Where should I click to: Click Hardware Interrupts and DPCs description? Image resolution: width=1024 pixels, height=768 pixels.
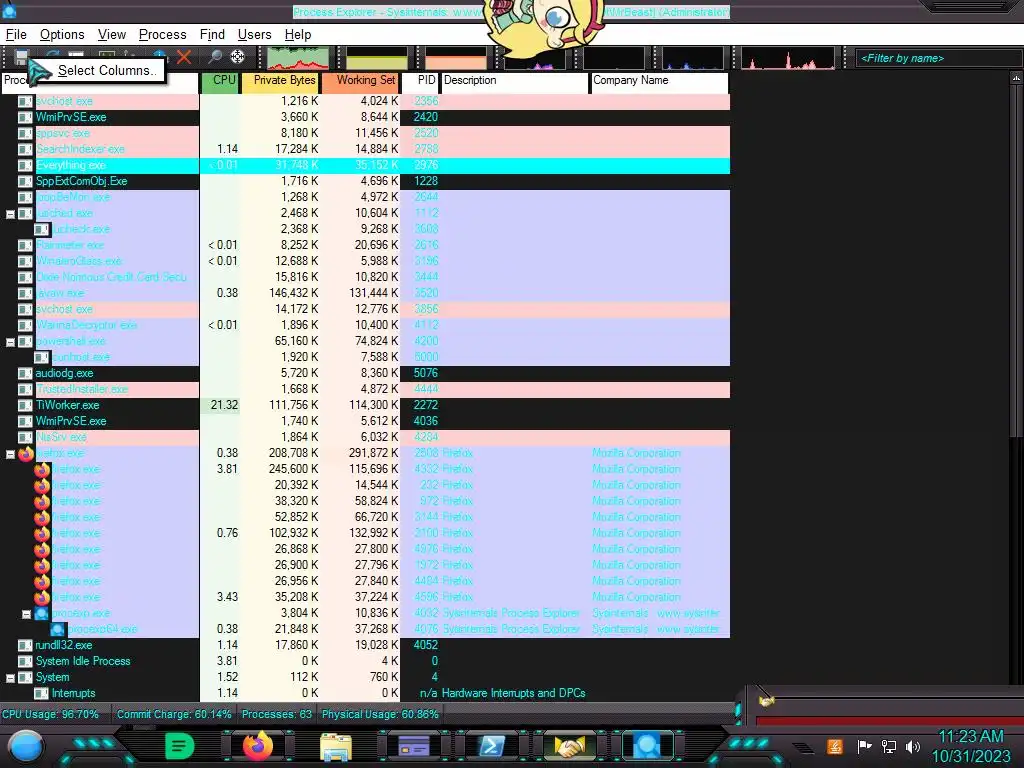(x=513, y=693)
